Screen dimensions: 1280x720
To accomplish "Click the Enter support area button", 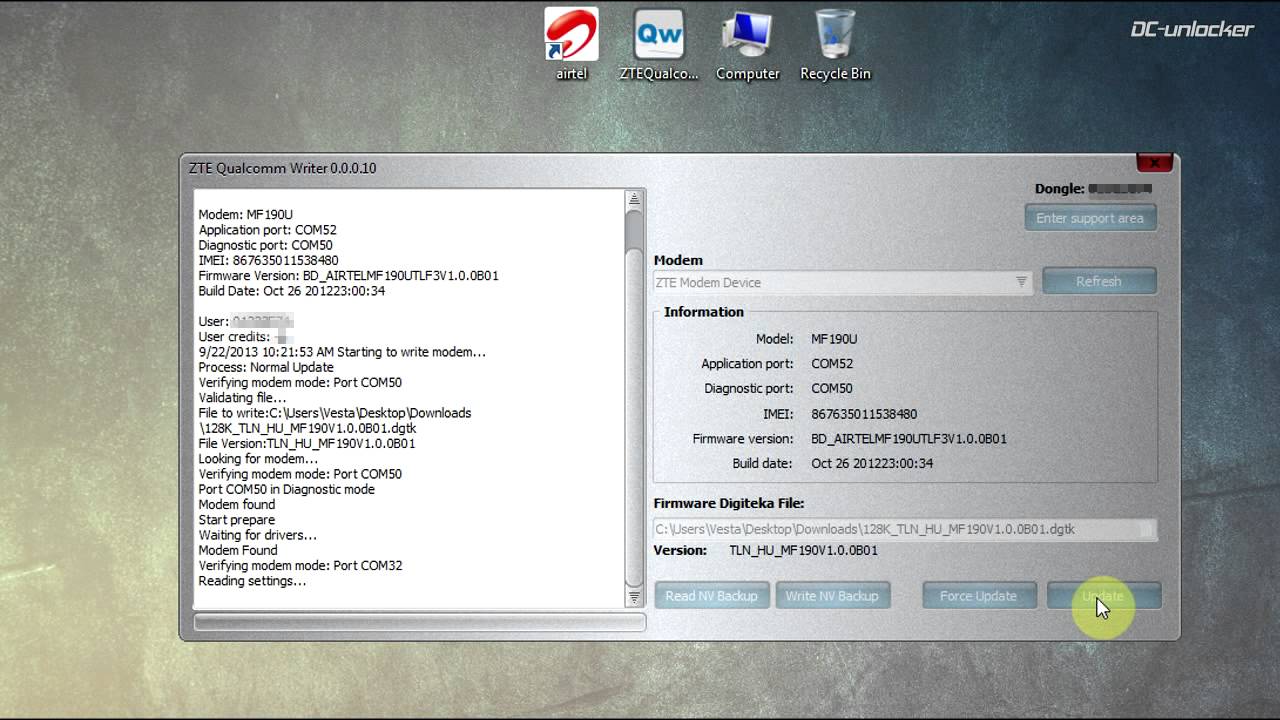I will tap(1090, 218).
